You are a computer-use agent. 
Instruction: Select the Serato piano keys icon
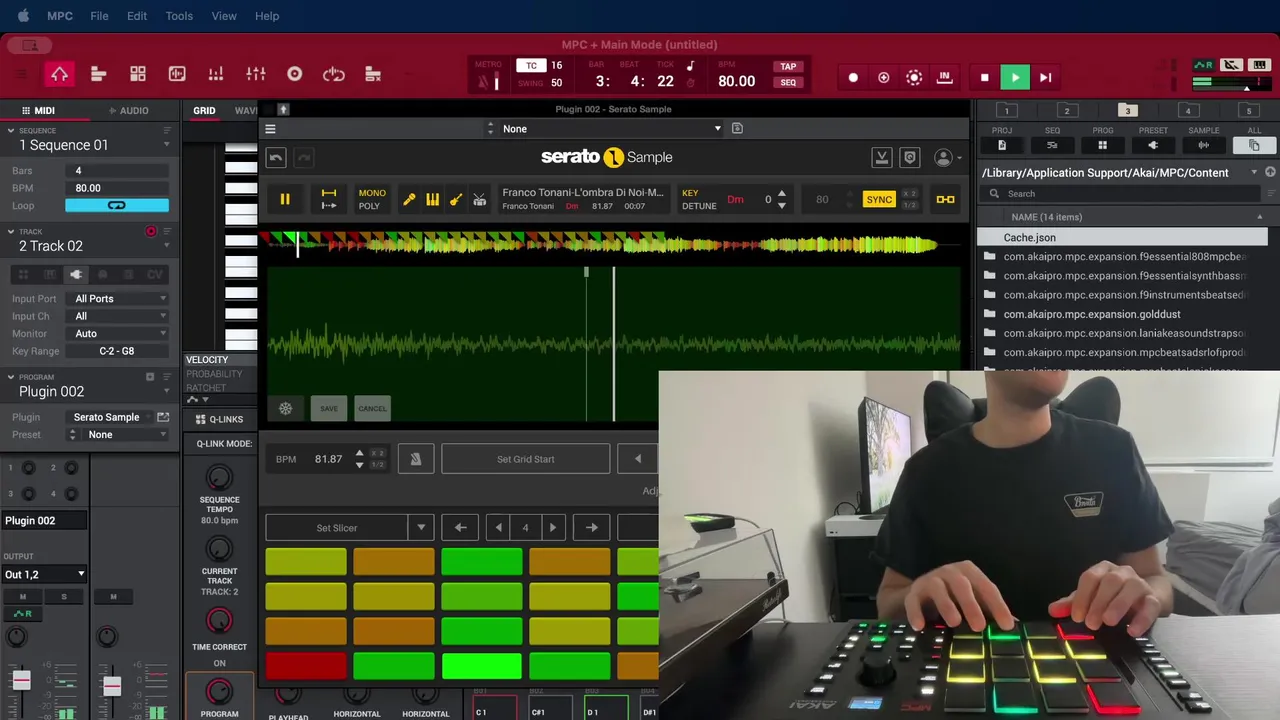pyautogui.click(x=432, y=199)
